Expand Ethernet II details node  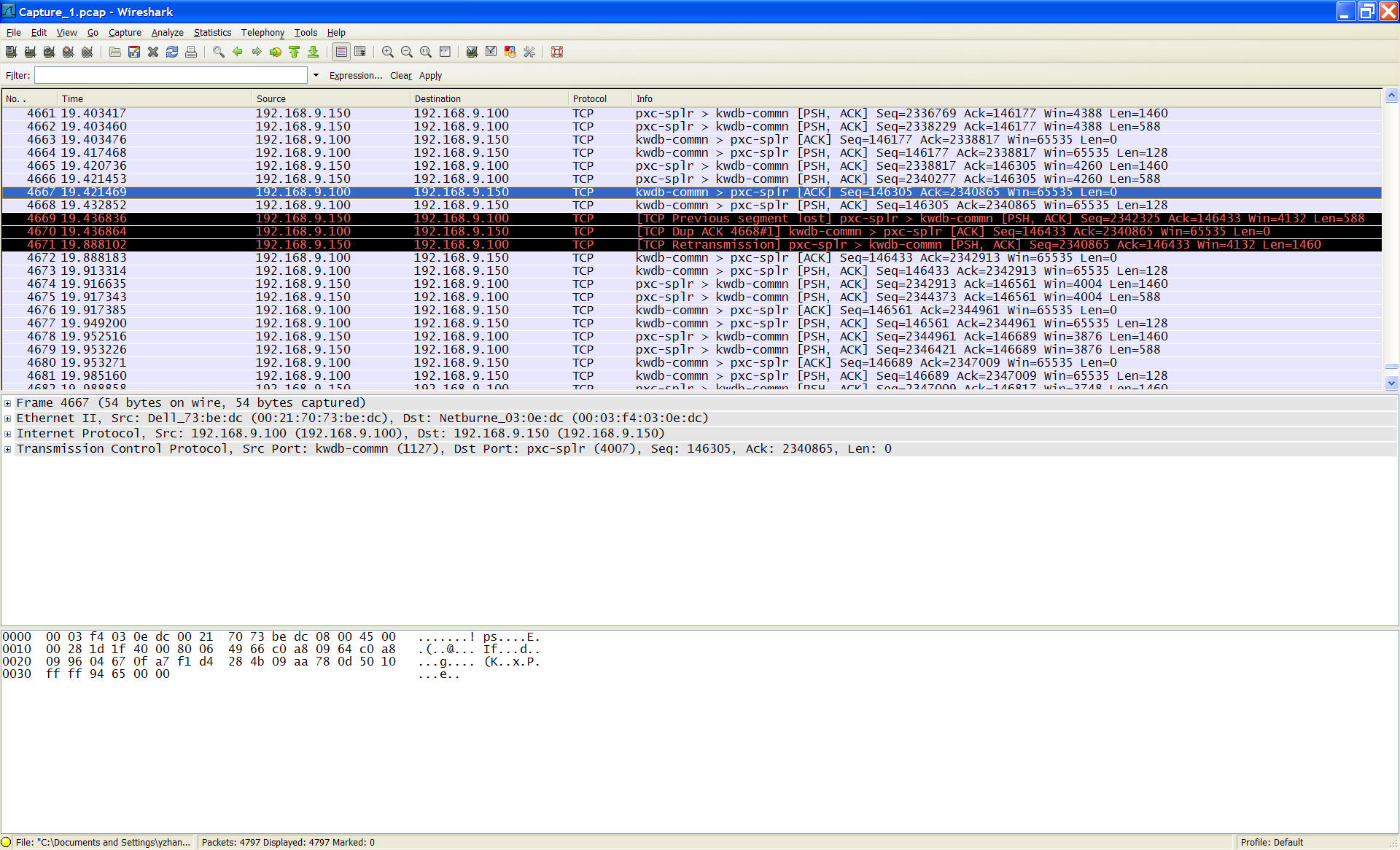point(7,418)
